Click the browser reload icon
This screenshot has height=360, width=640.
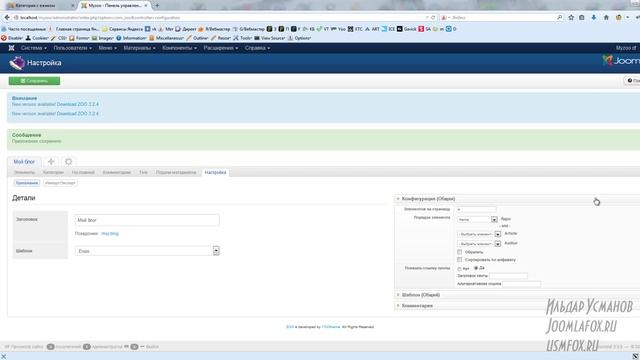(433, 18)
